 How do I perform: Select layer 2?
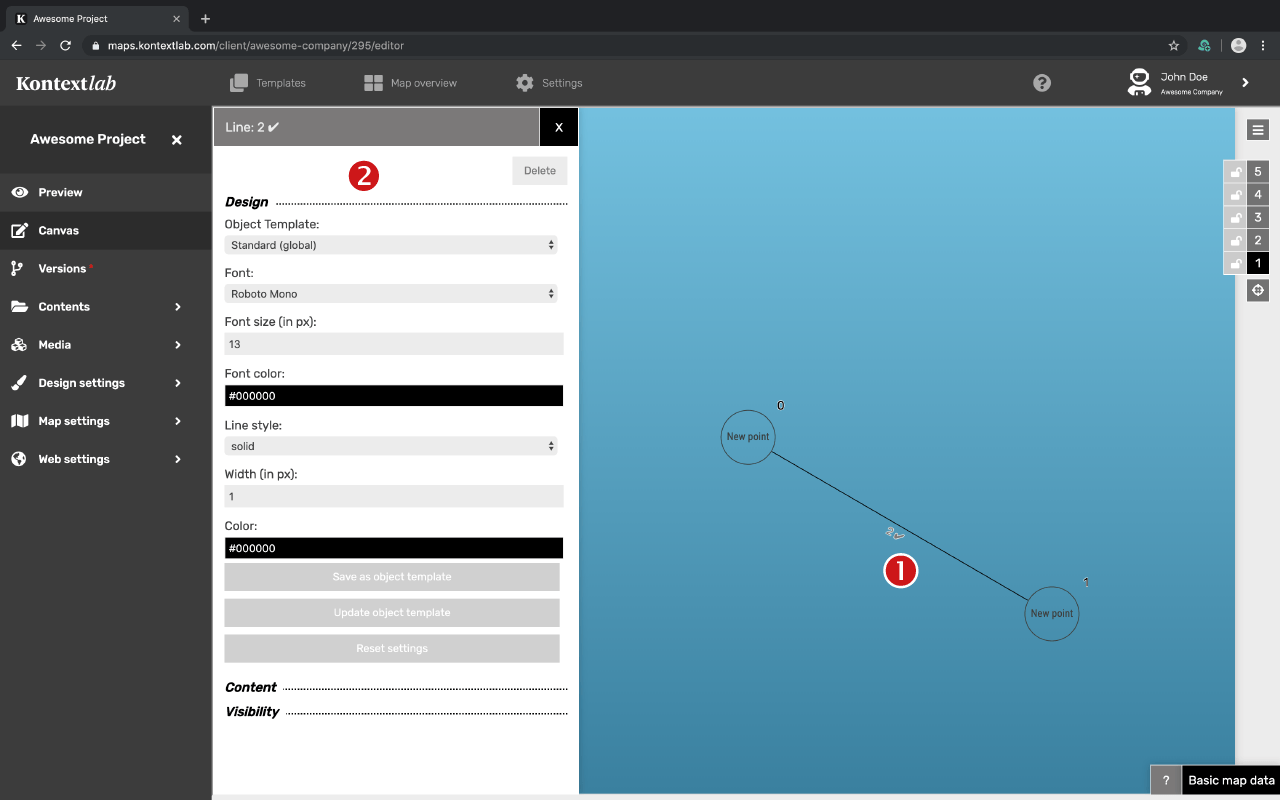coord(1258,241)
